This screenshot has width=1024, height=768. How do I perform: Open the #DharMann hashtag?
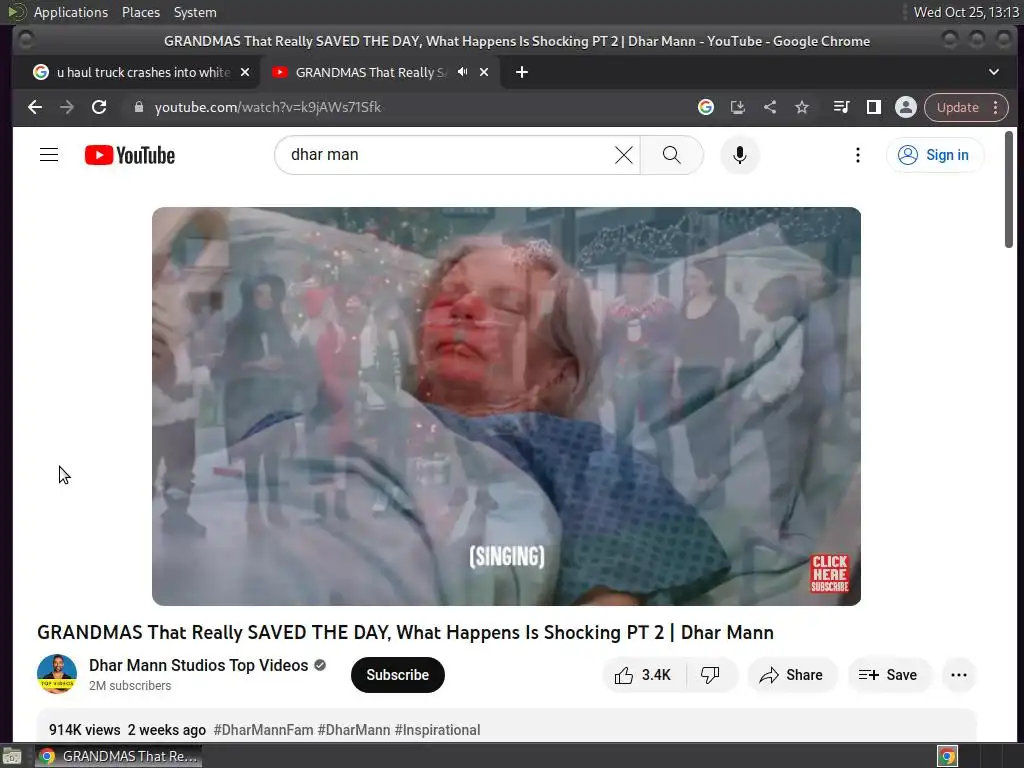pos(353,730)
